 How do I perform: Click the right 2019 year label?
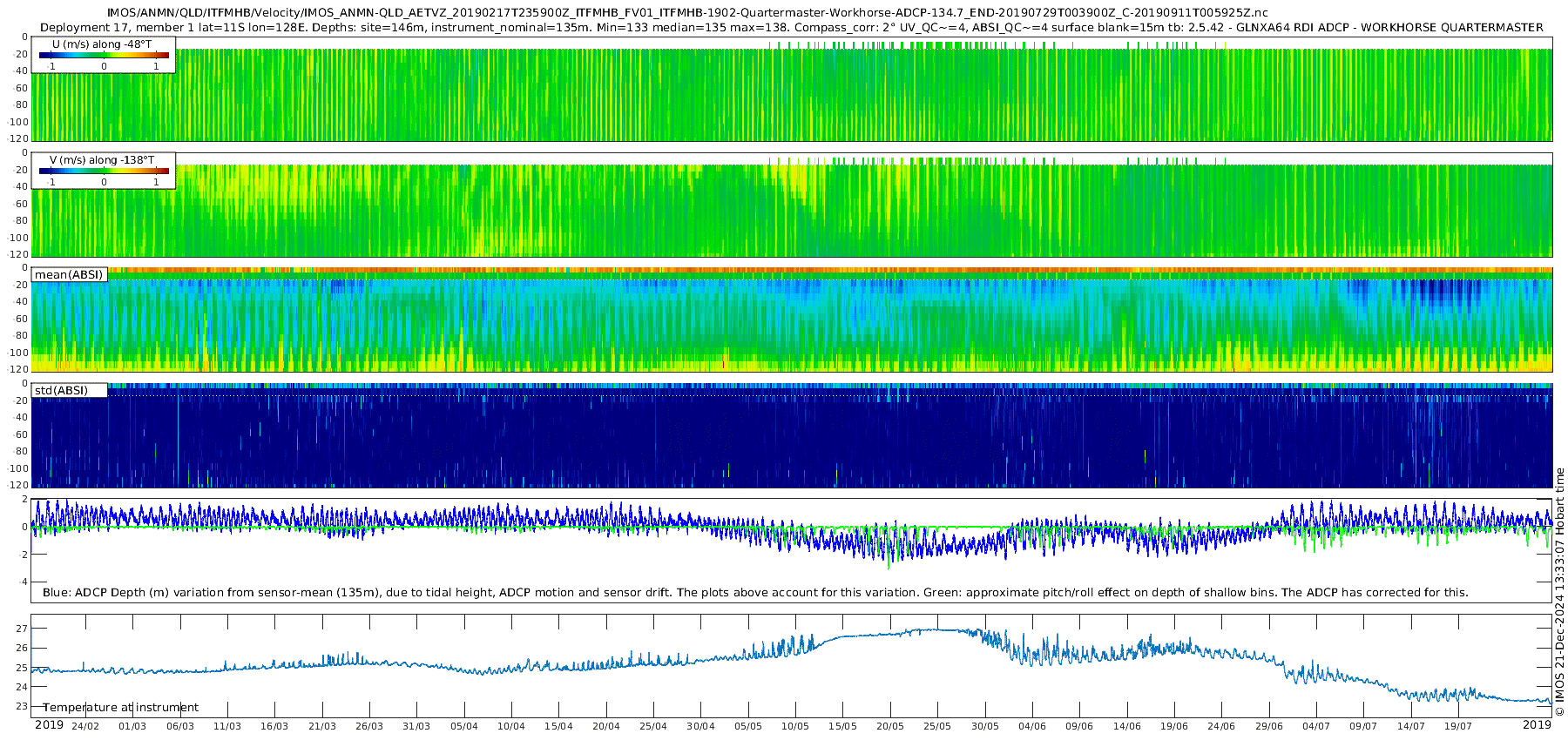1537,725
